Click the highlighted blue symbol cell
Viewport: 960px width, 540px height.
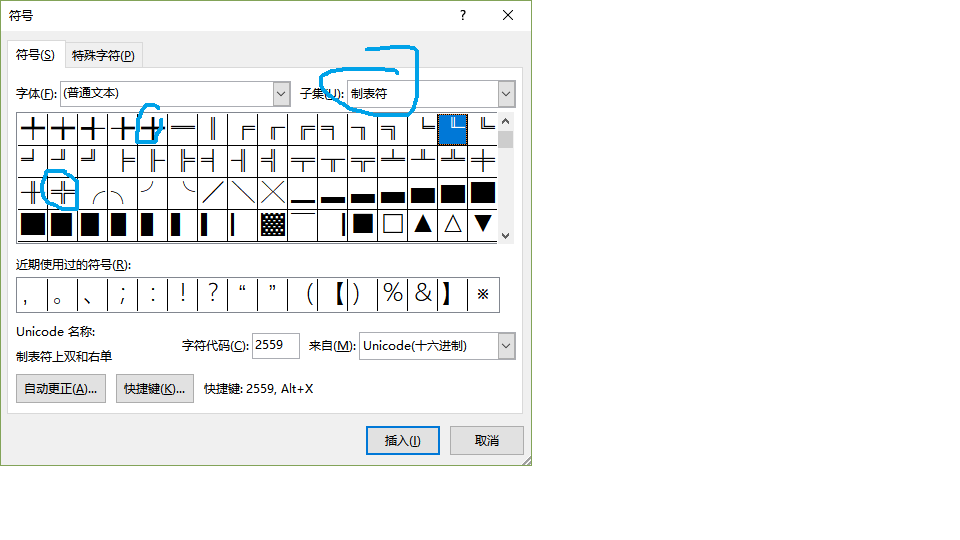click(452, 129)
